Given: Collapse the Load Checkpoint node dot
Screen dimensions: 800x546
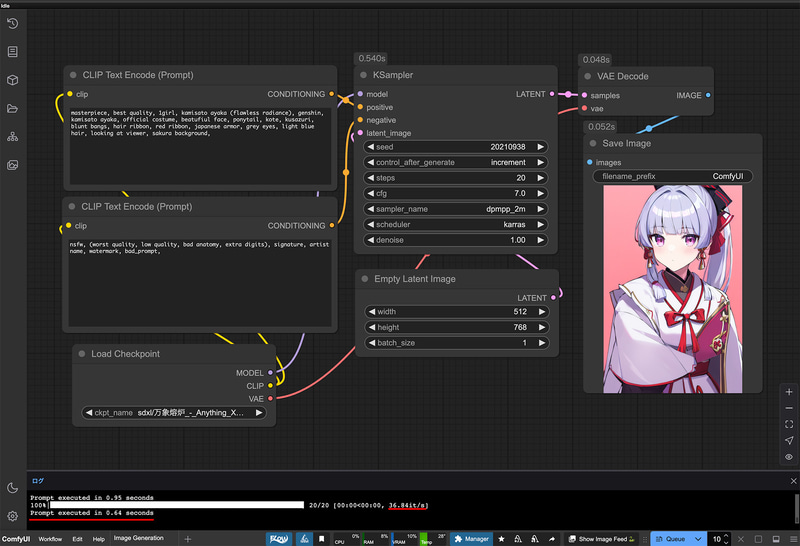Looking at the screenshot, I should pos(82,354).
